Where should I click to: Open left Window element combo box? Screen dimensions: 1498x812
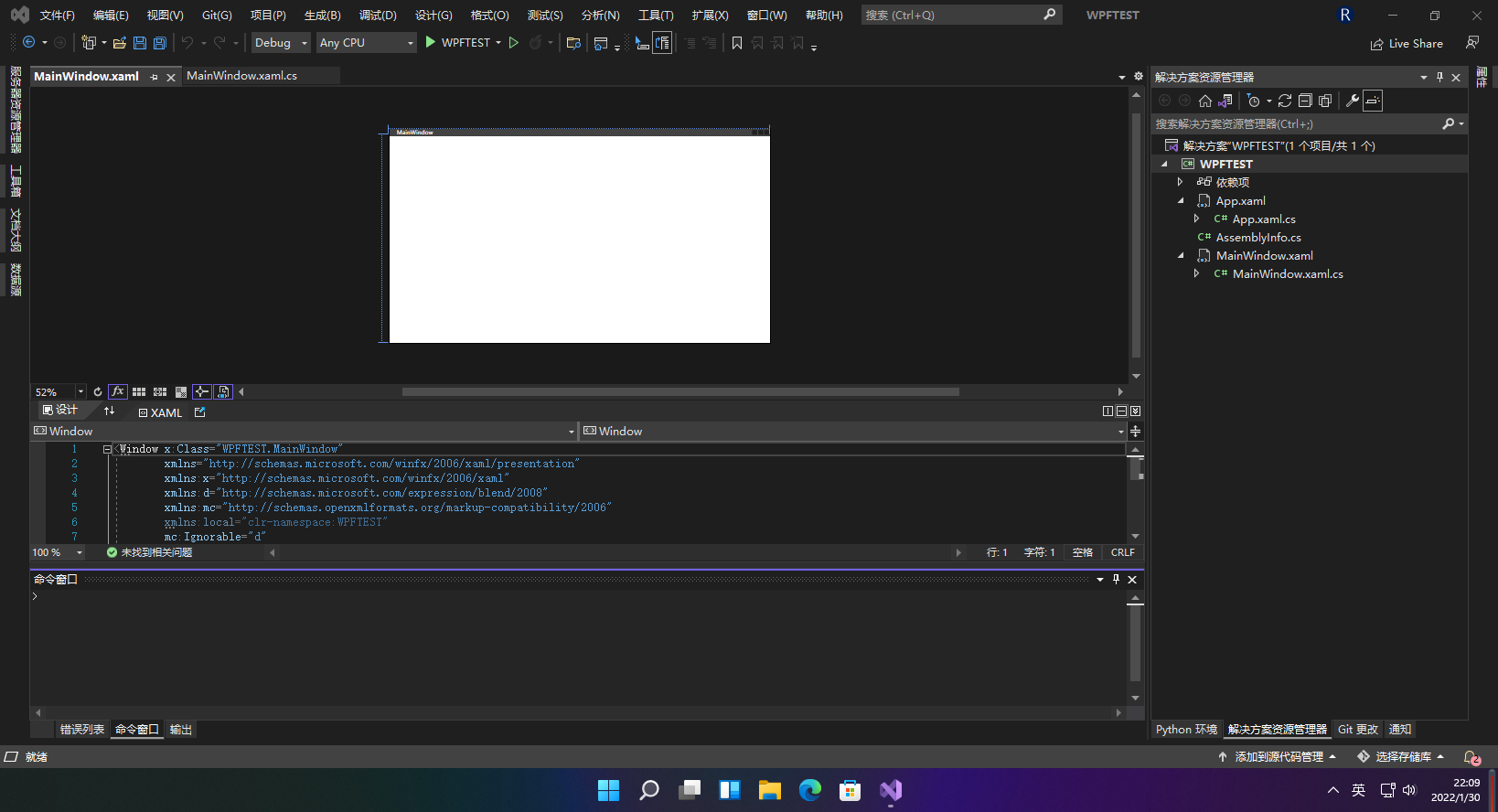[x=305, y=431]
